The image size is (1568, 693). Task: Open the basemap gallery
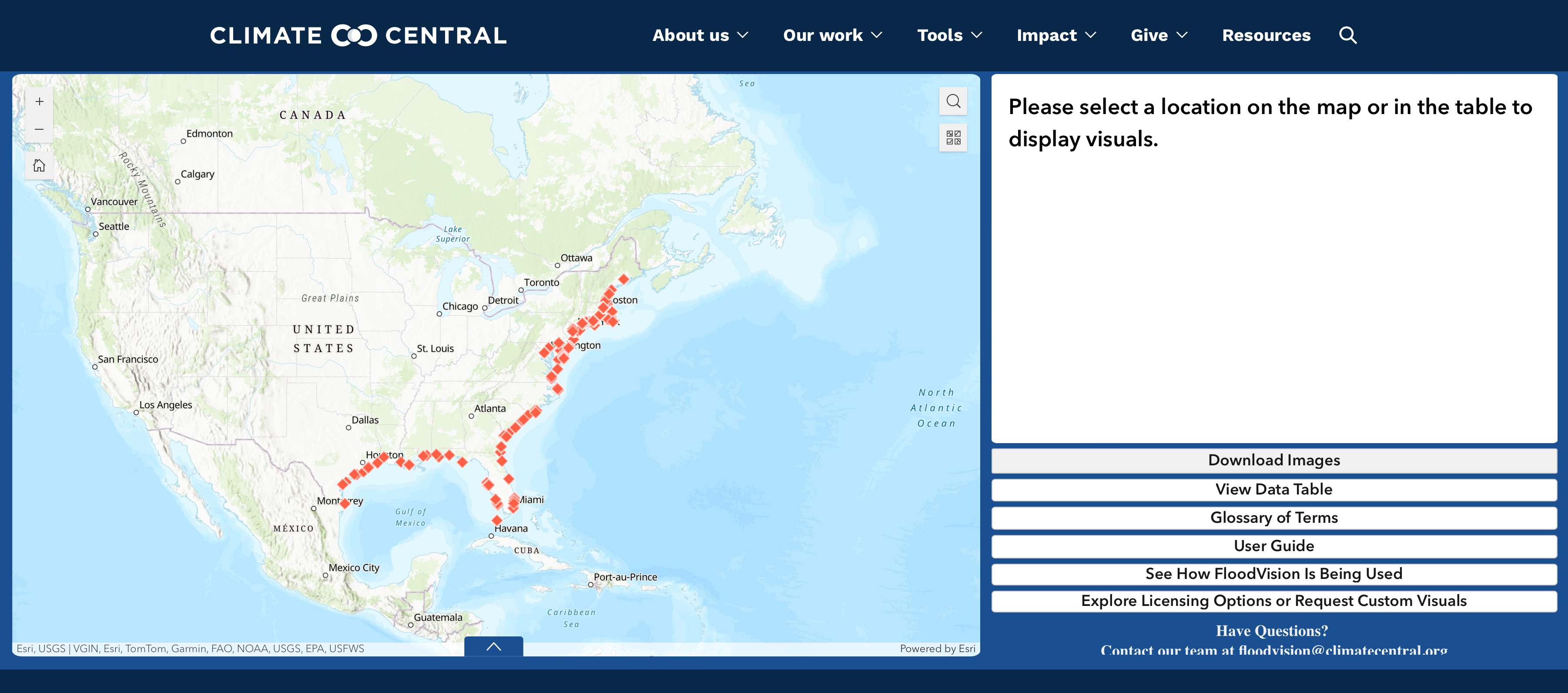[x=953, y=138]
